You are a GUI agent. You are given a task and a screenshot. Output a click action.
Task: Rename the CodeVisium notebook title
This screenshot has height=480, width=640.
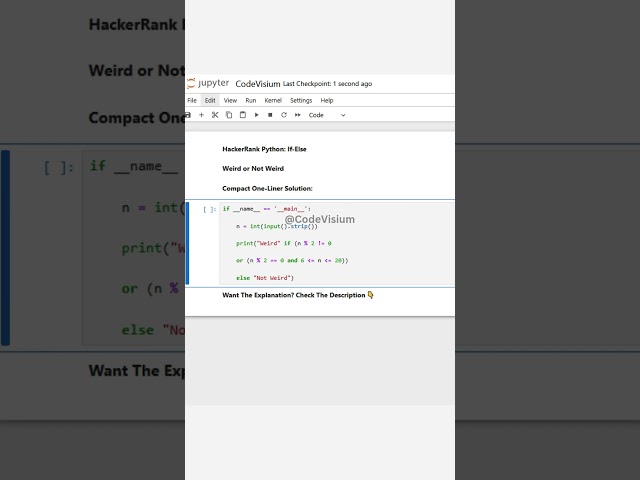(x=258, y=84)
